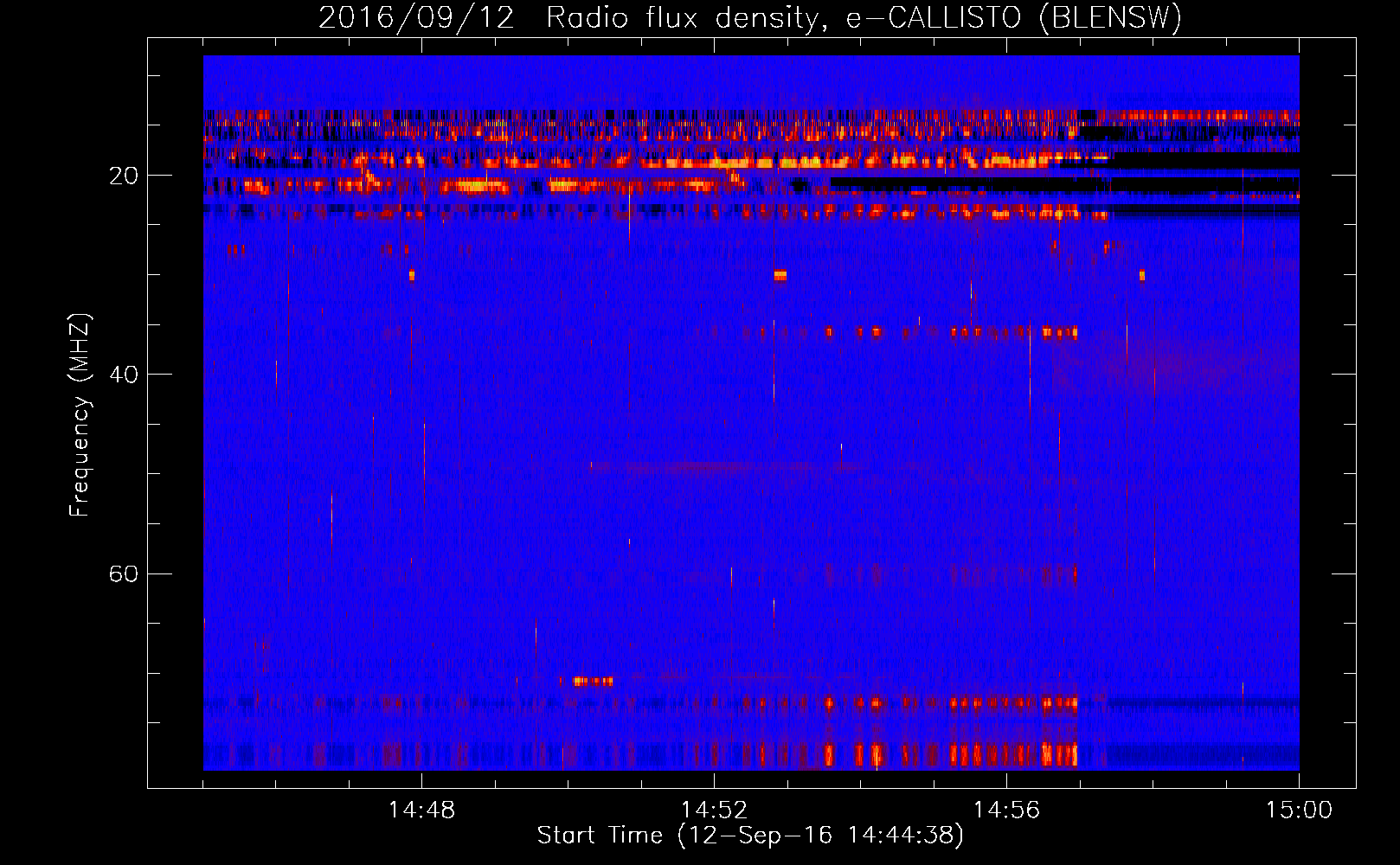Viewport: 1400px width, 865px height.
Task: Click the 14:52 time axis label
Action: (x=714, y=810)
